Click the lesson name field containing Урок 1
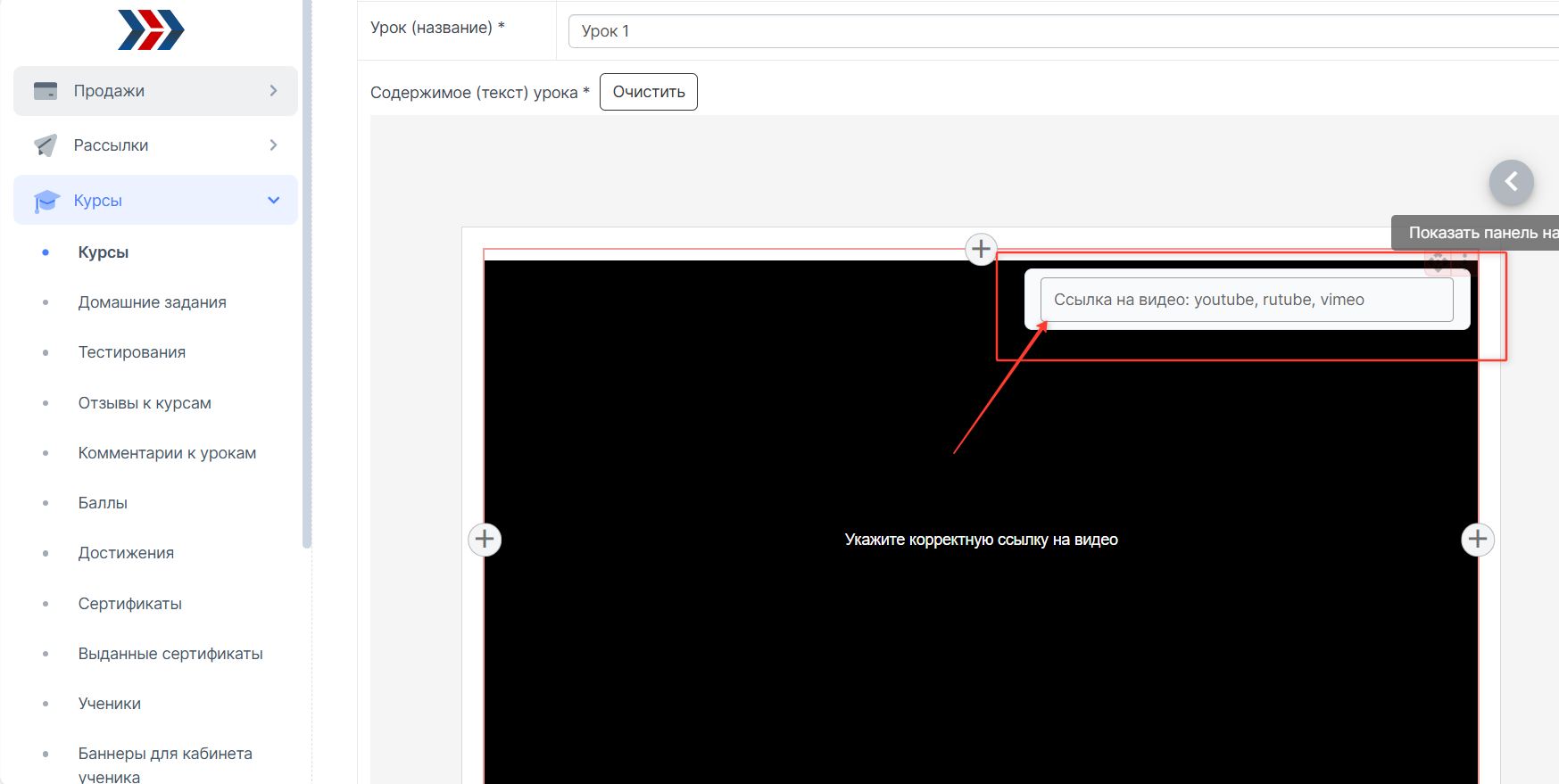 pyautogui.click(x=1062, y=31)
